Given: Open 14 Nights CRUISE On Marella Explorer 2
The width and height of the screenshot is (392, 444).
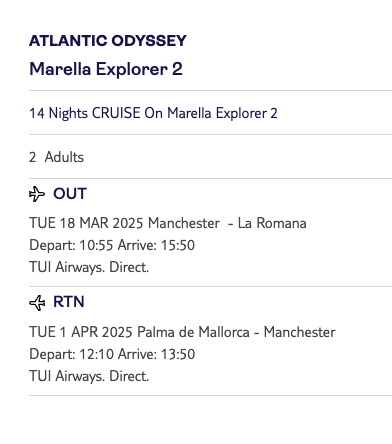Looking at the screenshot, I should tap(153, 113).
